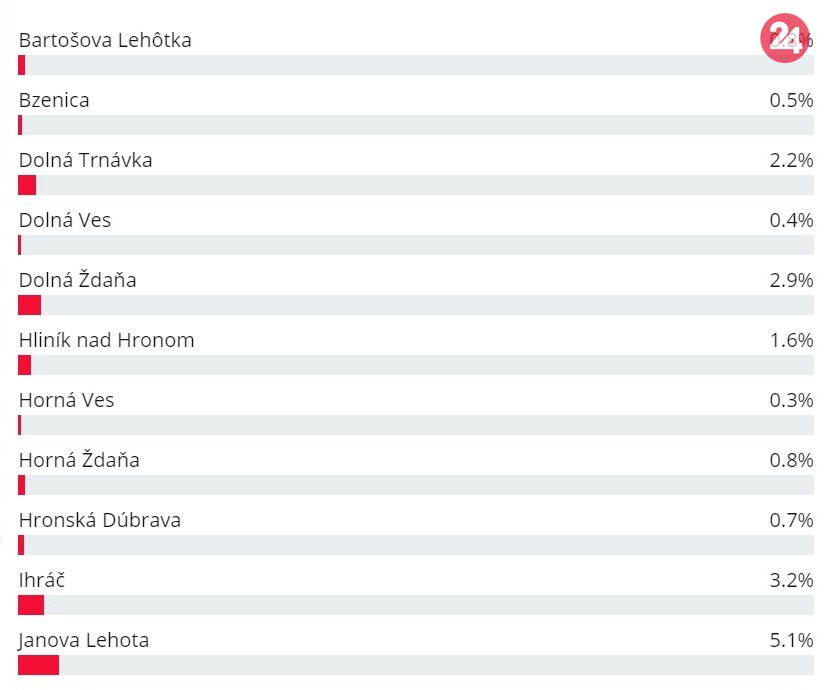Click the Janova Lehota red progress bar
This screenshot has height=690, width=825.
[38, 665]
